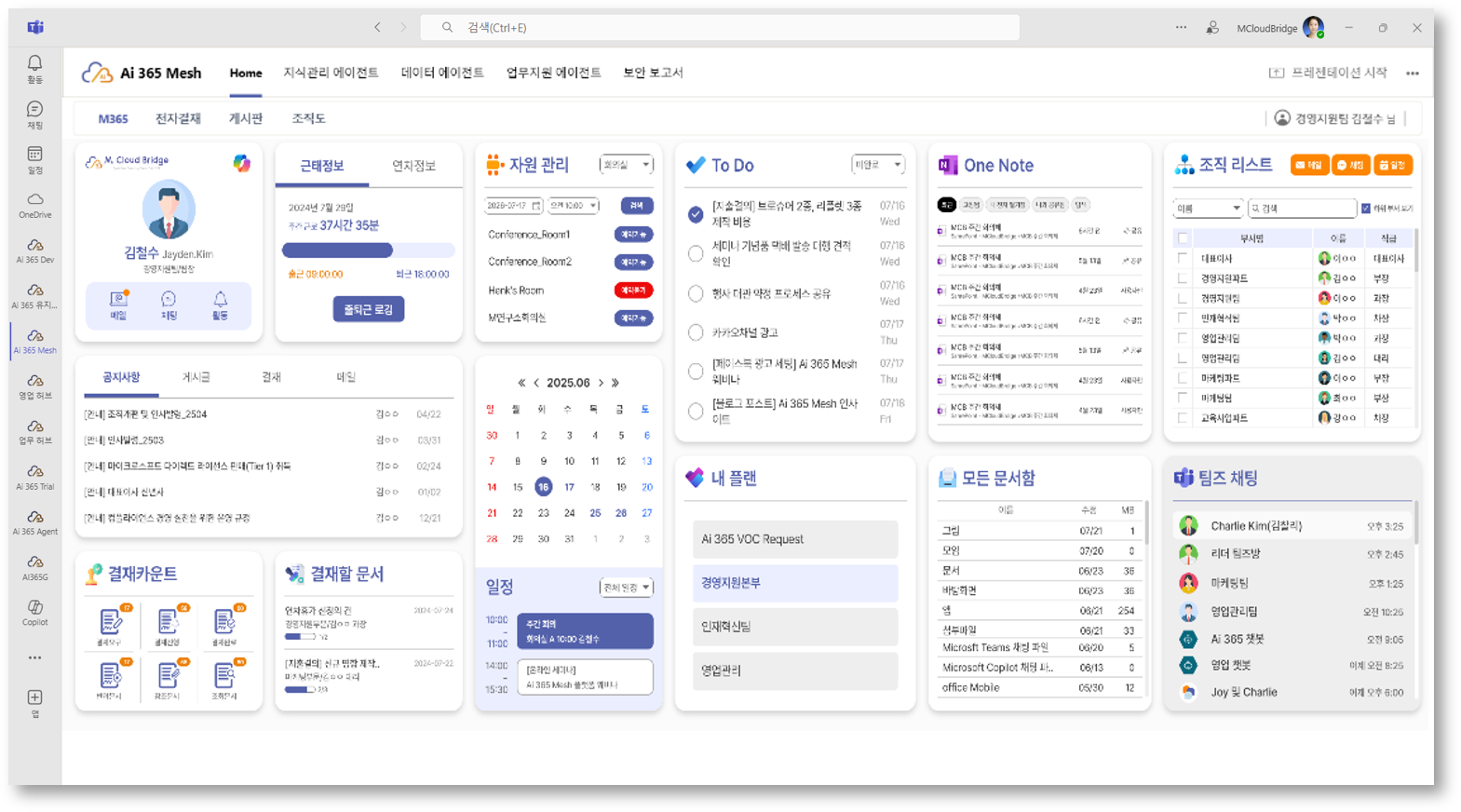This screenshot has width=1461, height=812.
Task: Open the time dropdown showing 10:00
Action: coord(573,205)
